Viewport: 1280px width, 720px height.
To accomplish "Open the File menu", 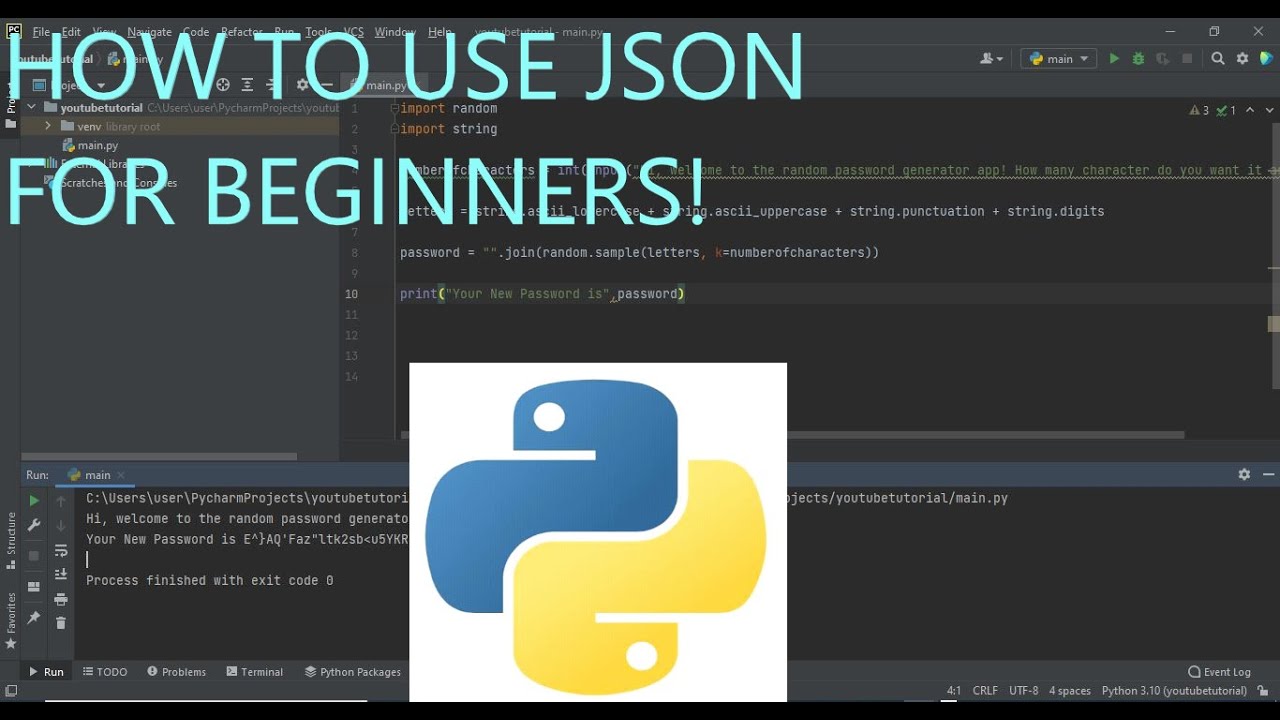I will coord(41,32).
